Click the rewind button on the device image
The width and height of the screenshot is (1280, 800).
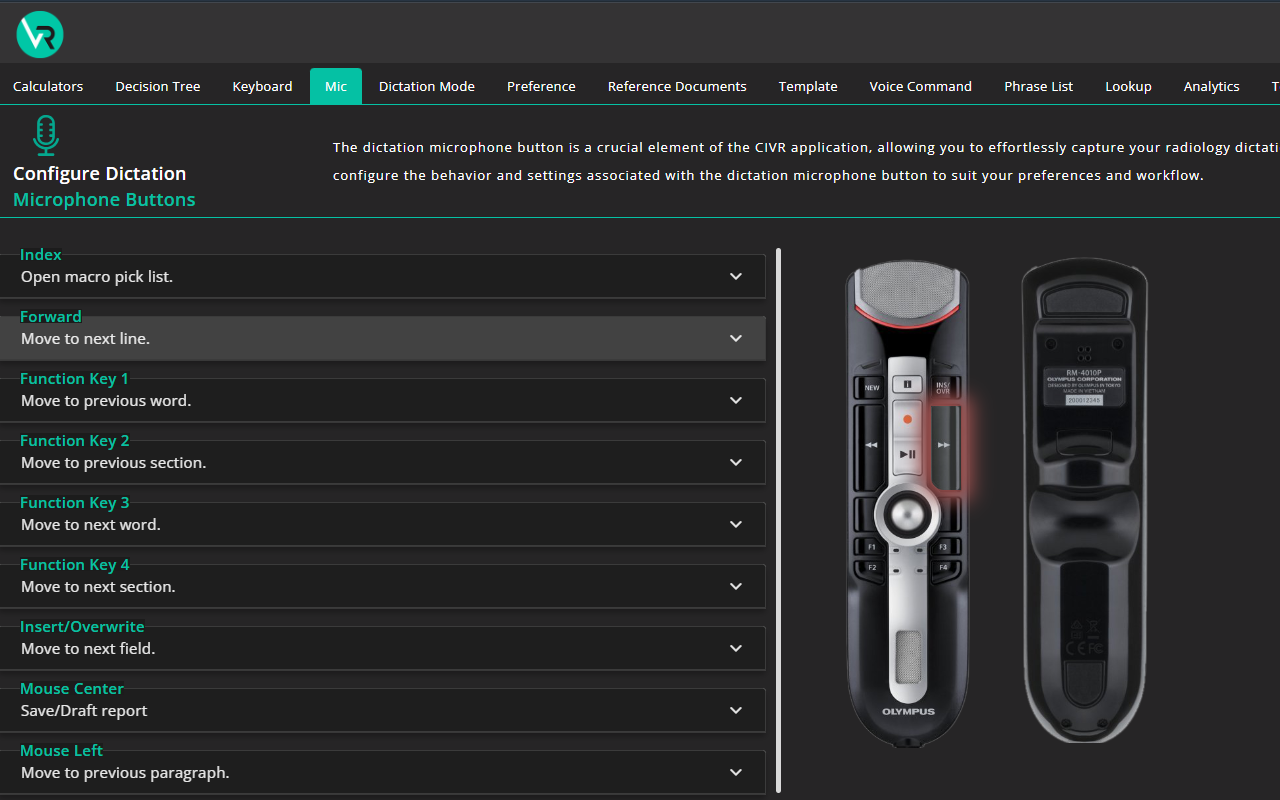point(871,444)
